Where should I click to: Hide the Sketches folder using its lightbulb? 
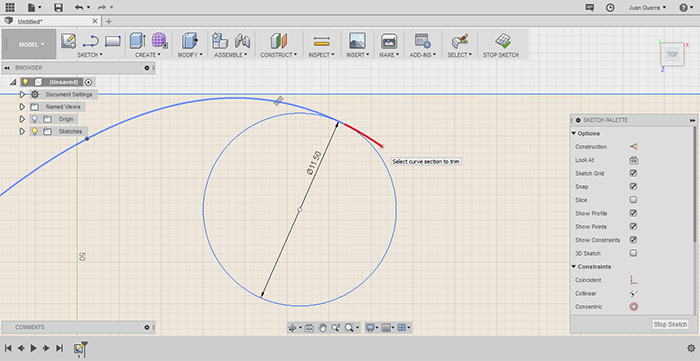pyautogui.click(x=34, y=131)
